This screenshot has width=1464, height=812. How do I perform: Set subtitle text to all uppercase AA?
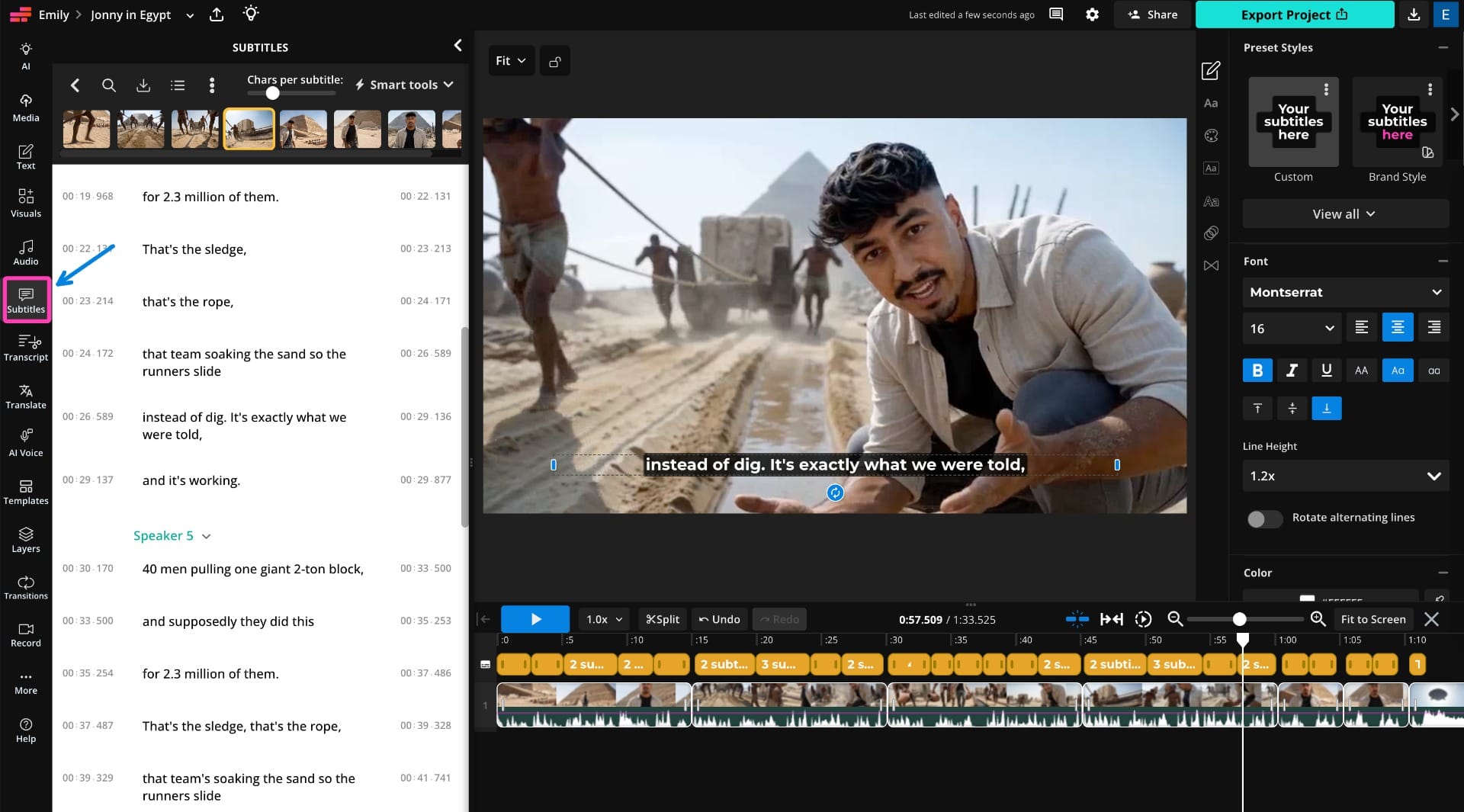[x=1362, y=370]
